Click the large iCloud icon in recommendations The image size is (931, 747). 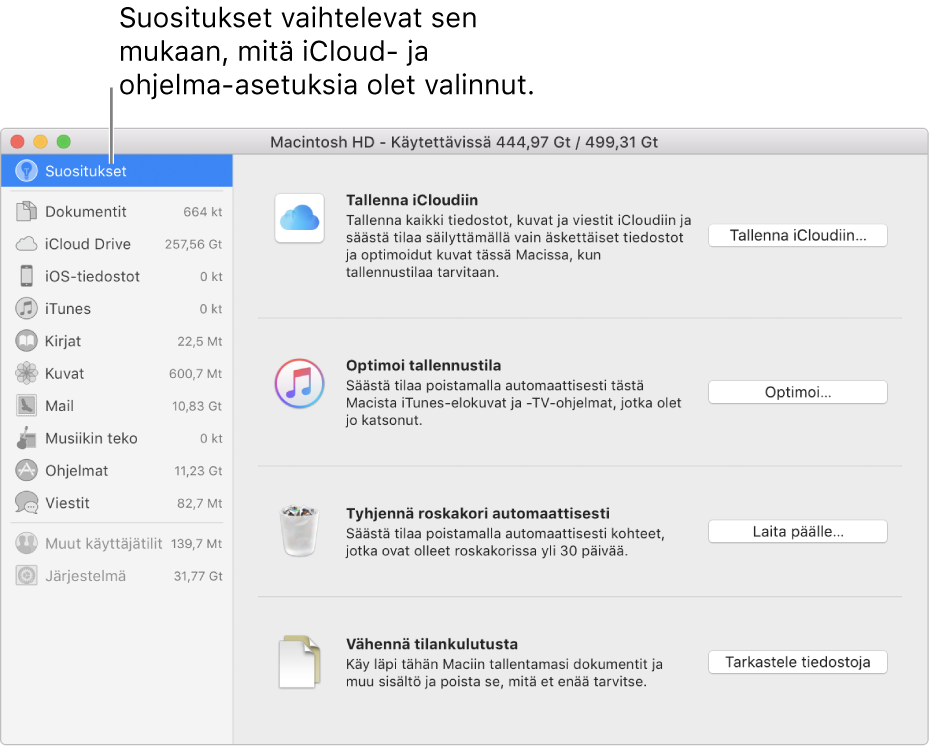[299, 218]
